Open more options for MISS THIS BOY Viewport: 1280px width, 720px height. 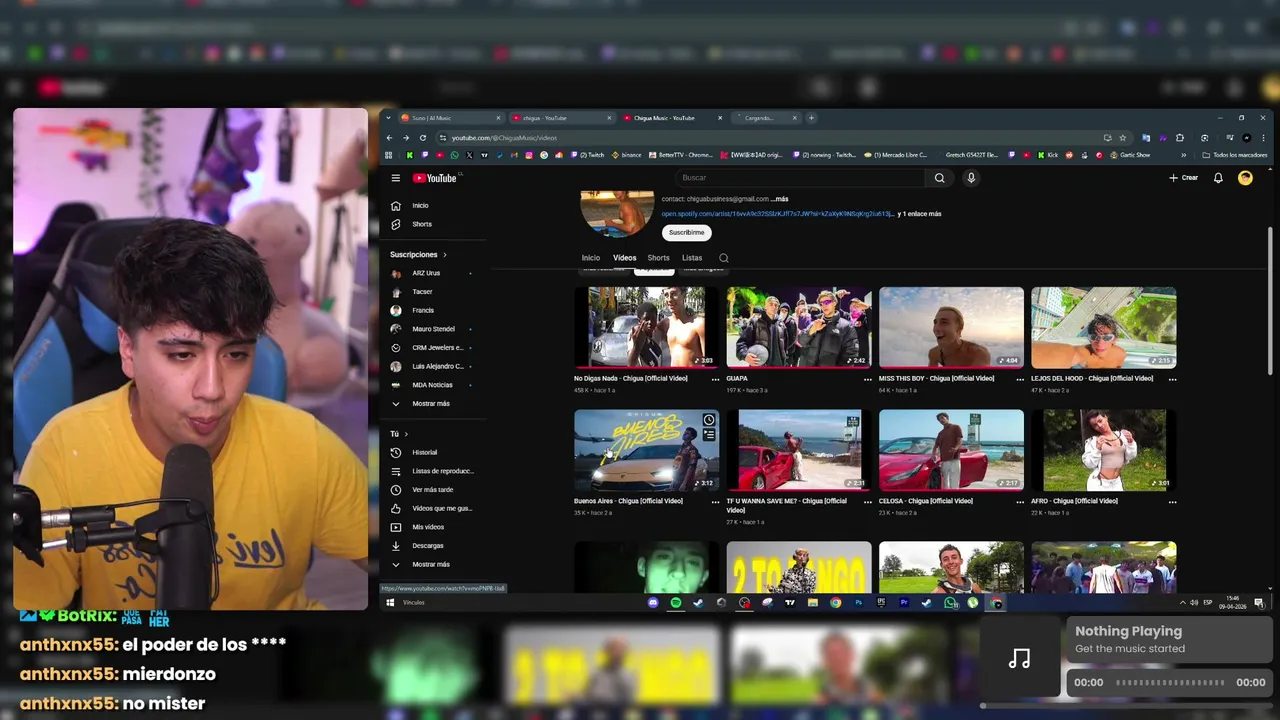click(x=1020, y=379)
